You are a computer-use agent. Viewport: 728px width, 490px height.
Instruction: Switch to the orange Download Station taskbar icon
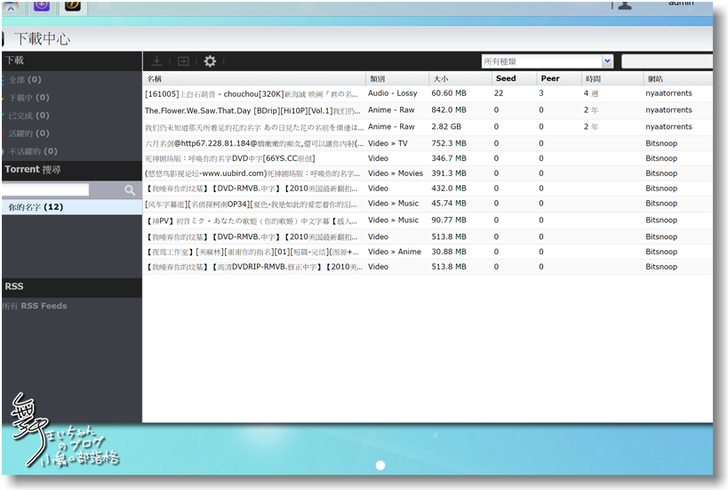point(72,6)
